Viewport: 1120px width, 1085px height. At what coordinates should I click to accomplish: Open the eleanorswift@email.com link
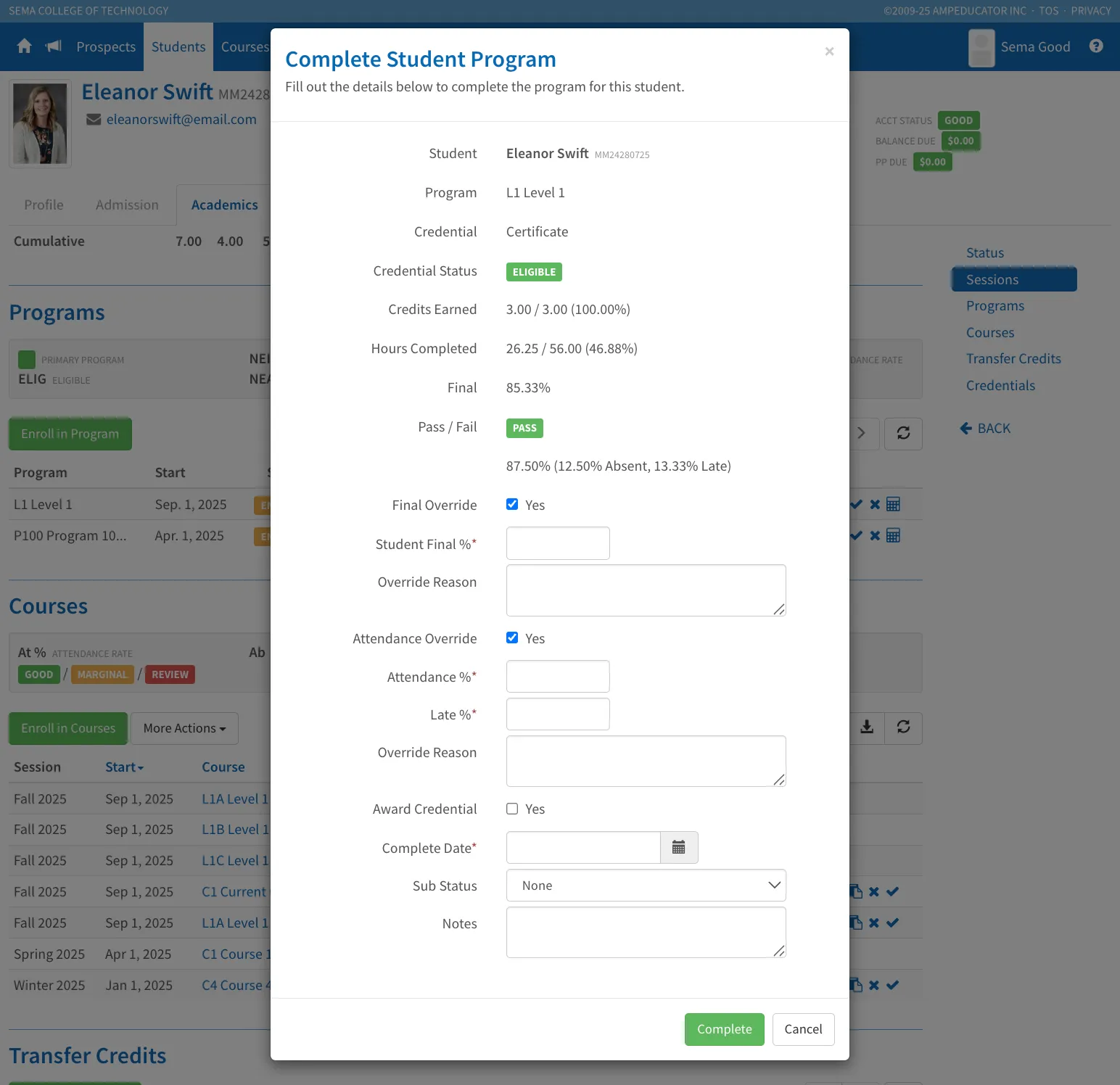coord(181,120)
